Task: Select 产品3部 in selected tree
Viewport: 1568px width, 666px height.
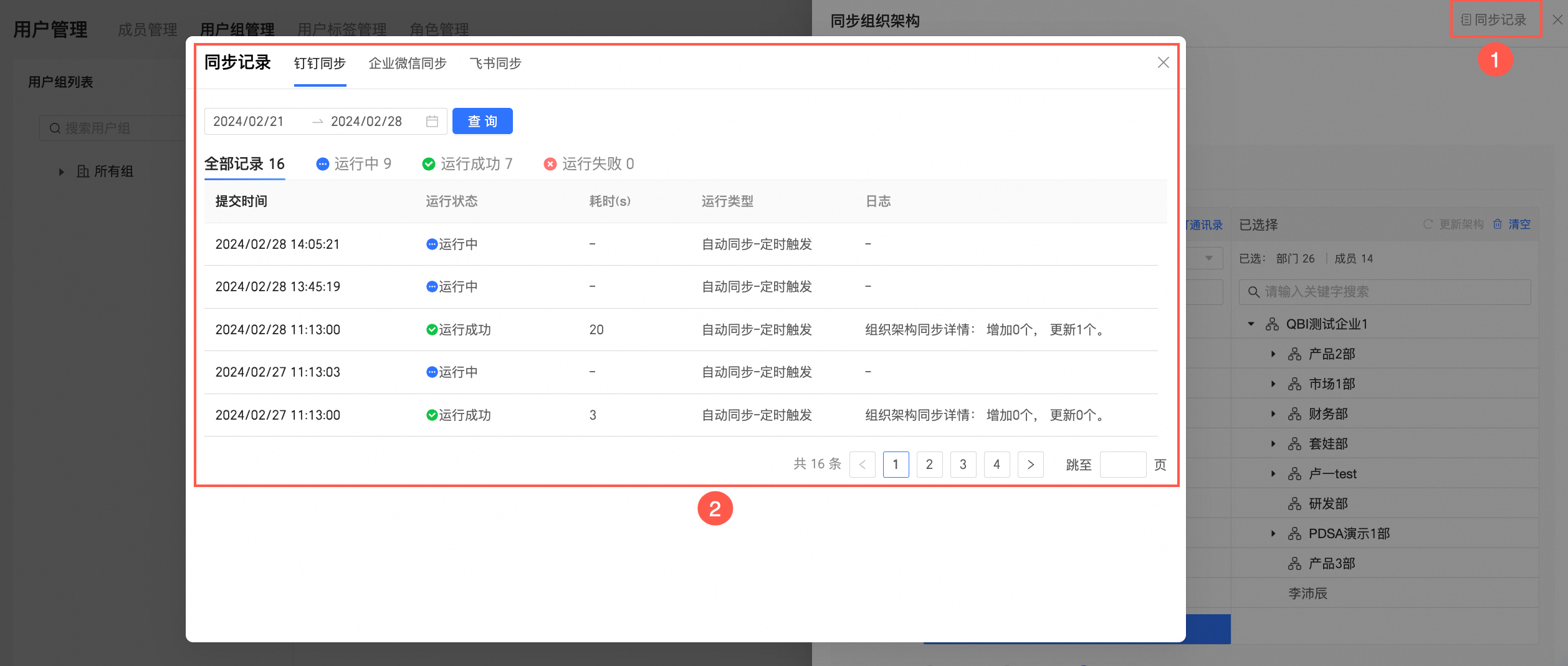Action: point(1332,564)
